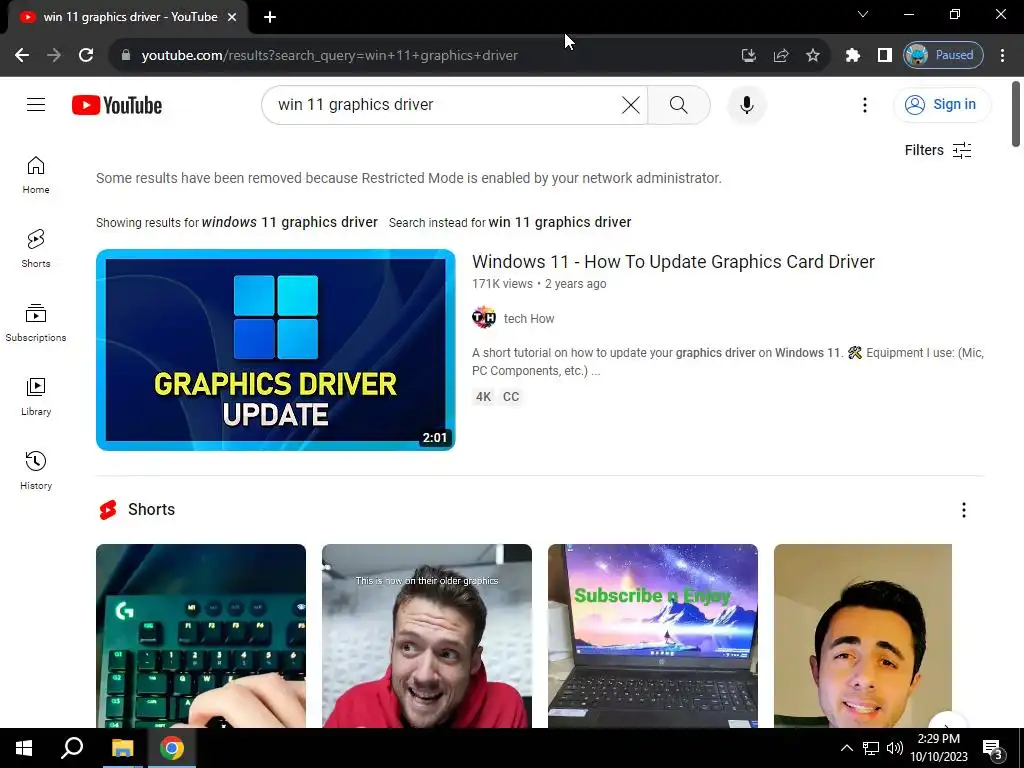This screenshot has width=1024, height=768.
Task: Click the address bar URL
Action: pyautogui.click(x=330, y=56)
